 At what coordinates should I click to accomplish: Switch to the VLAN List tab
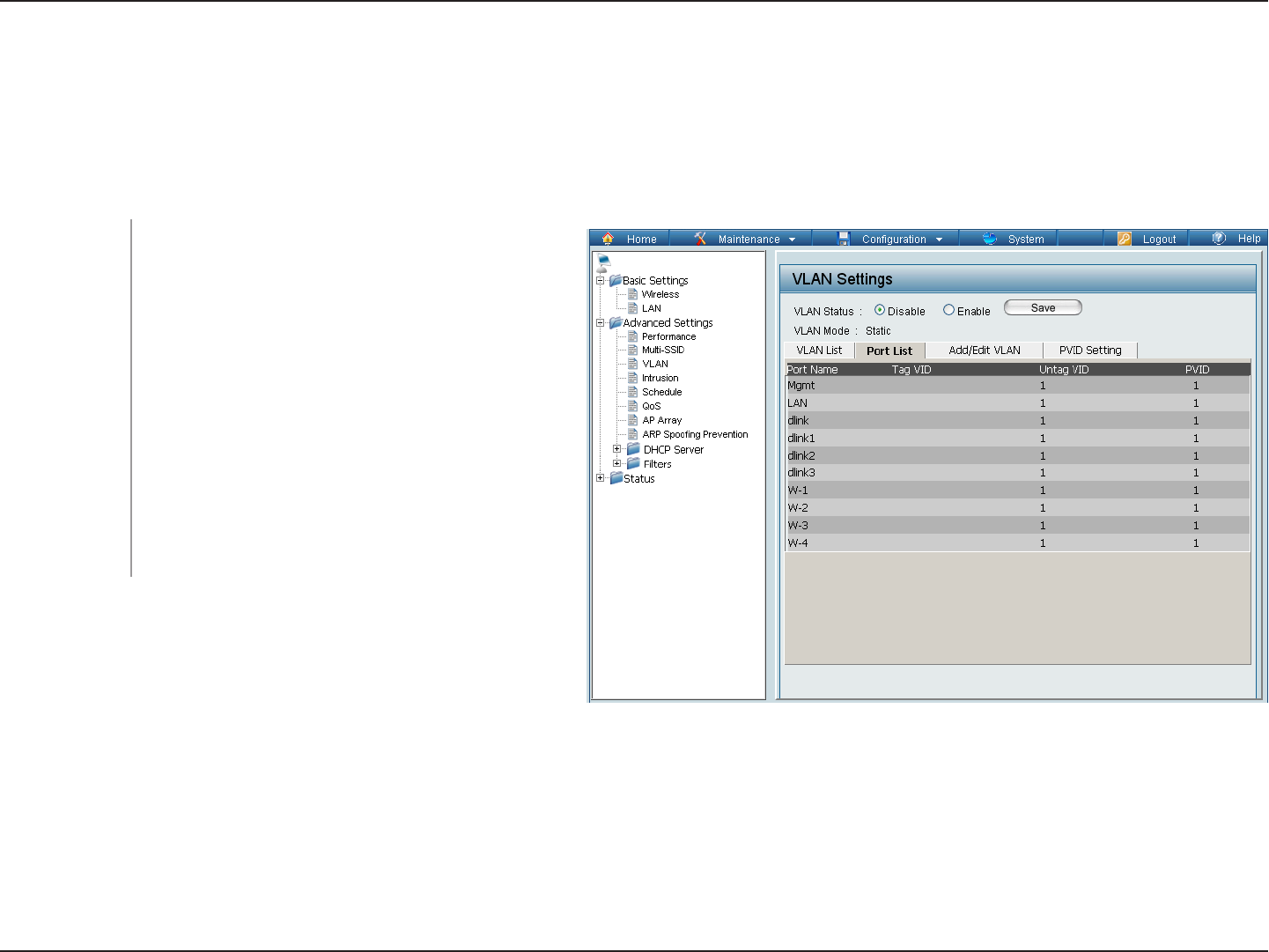(819, 351)
